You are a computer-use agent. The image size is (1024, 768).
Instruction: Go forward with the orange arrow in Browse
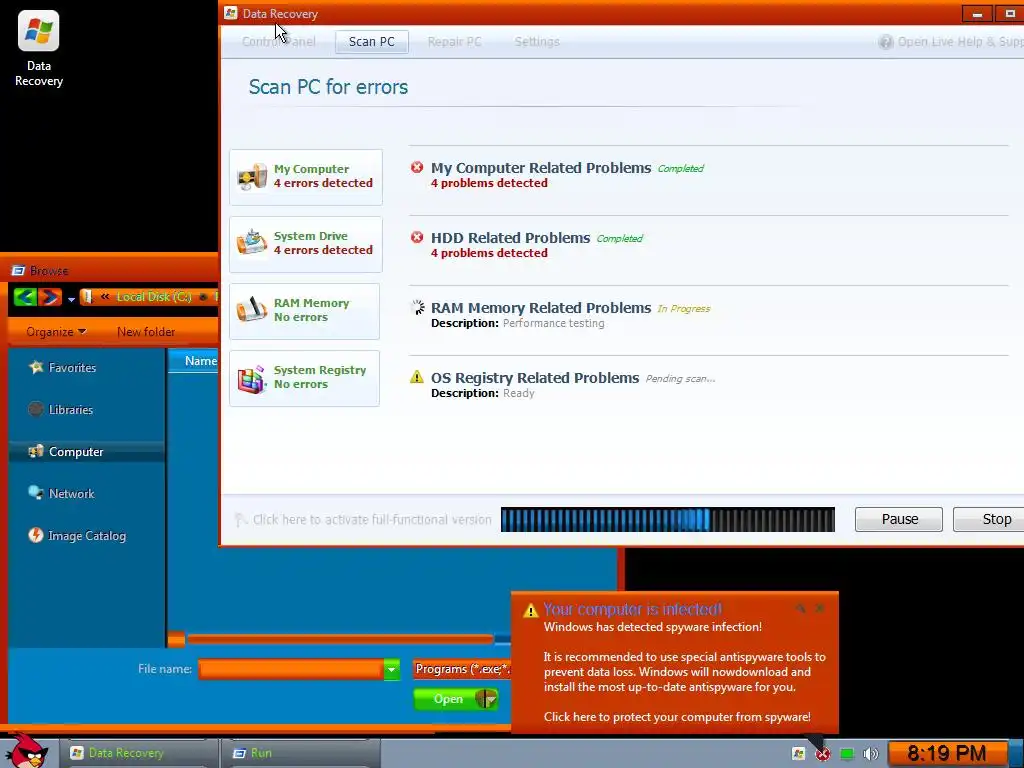[50, 297]
